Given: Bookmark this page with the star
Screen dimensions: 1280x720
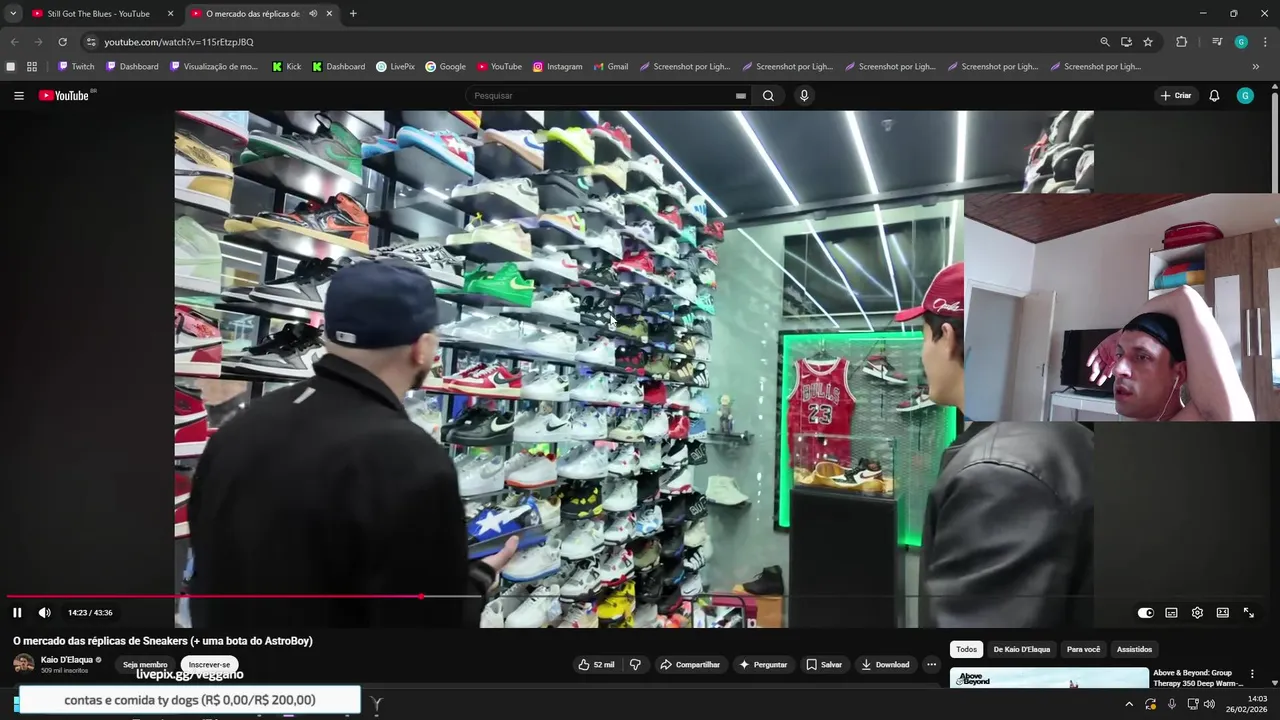Looking at the screenshot, I should point(1148,42).
